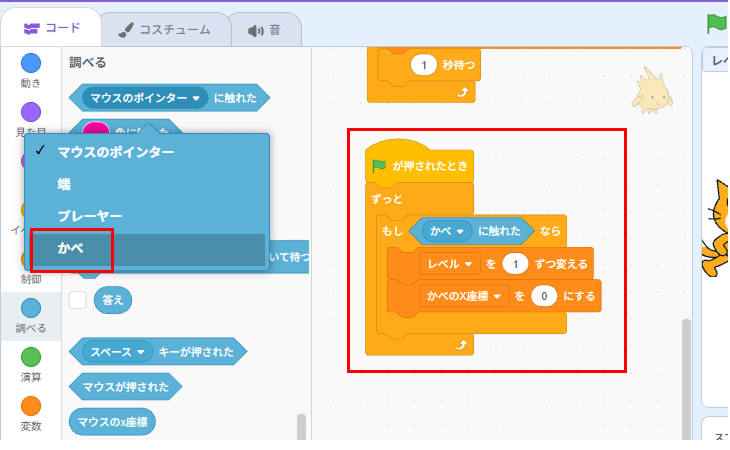Image resolution: width=730 pixels, height=450 pixels.
Task: Choose プレーヤー from the dropdown list
Action: (89, 215)
